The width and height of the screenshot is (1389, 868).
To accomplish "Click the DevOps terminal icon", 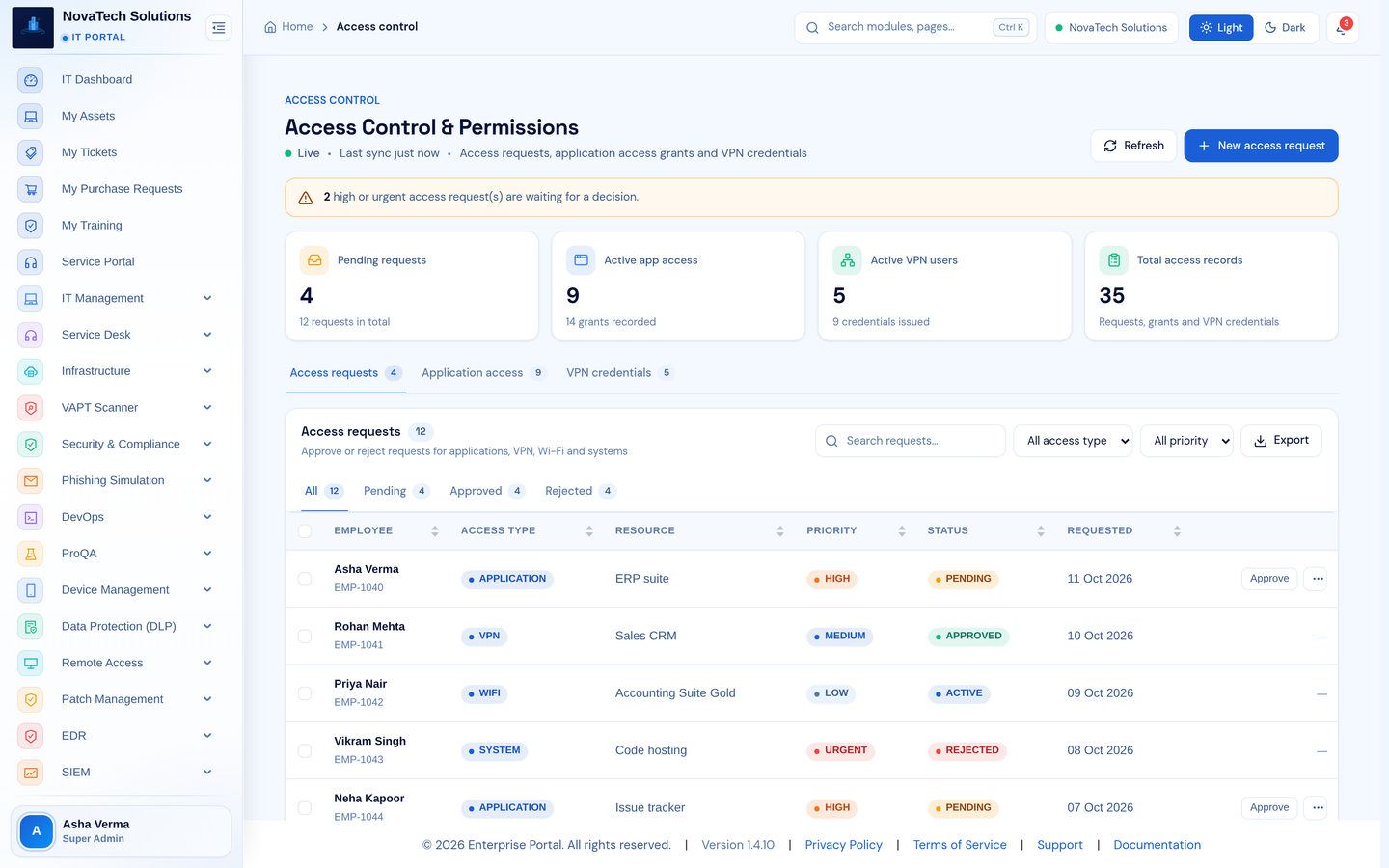I will tap(31, 517).
